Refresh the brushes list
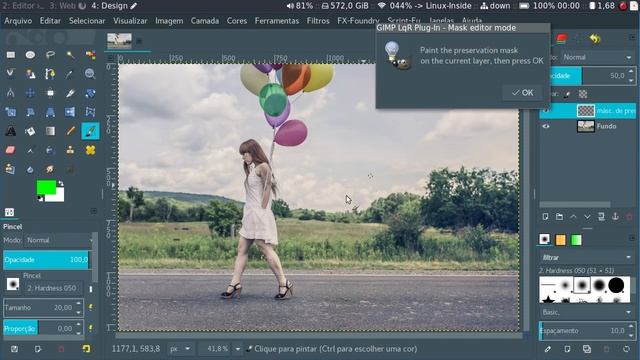 [627, 349]
